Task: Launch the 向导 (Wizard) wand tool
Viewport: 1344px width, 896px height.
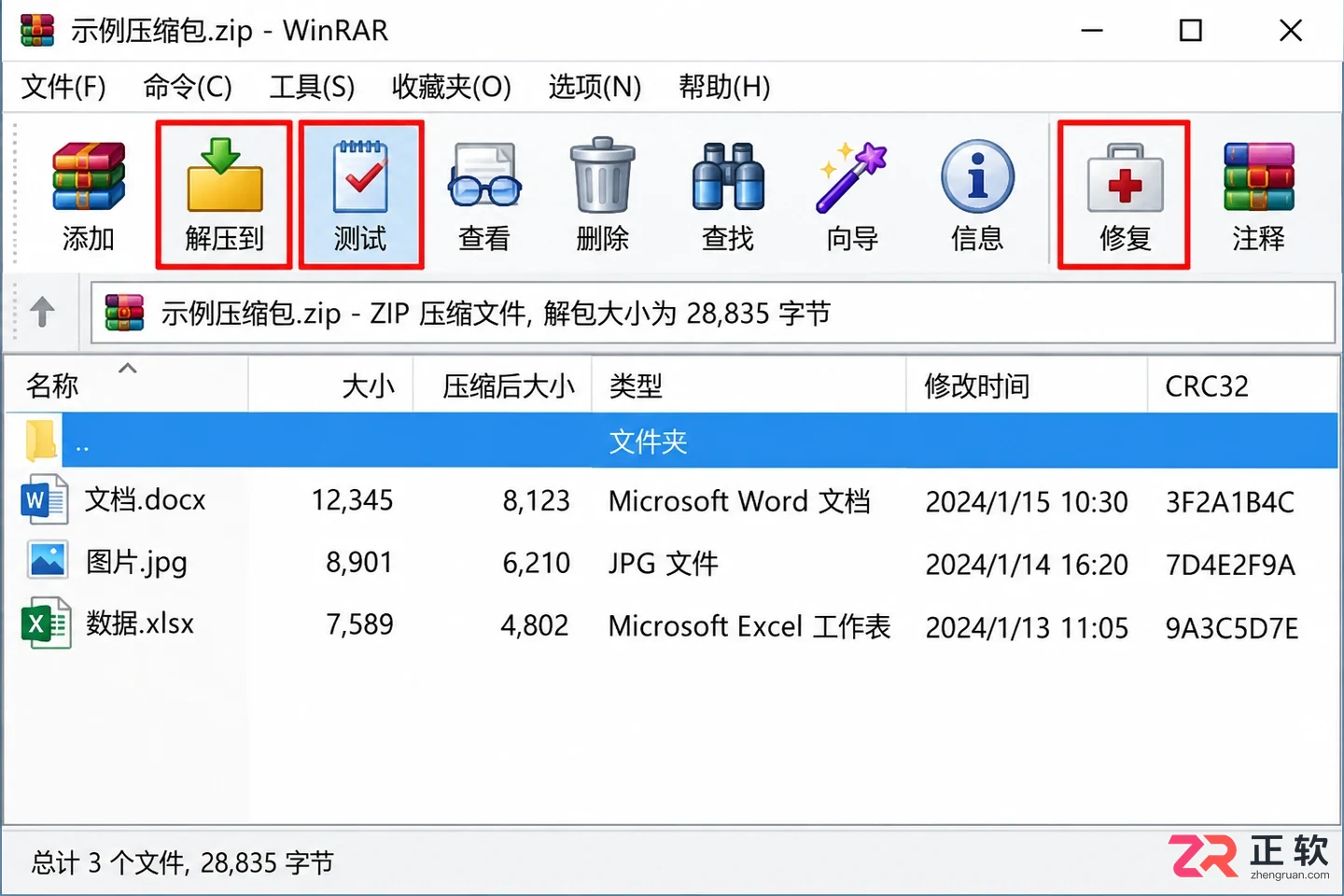Action: pos(852,195)
